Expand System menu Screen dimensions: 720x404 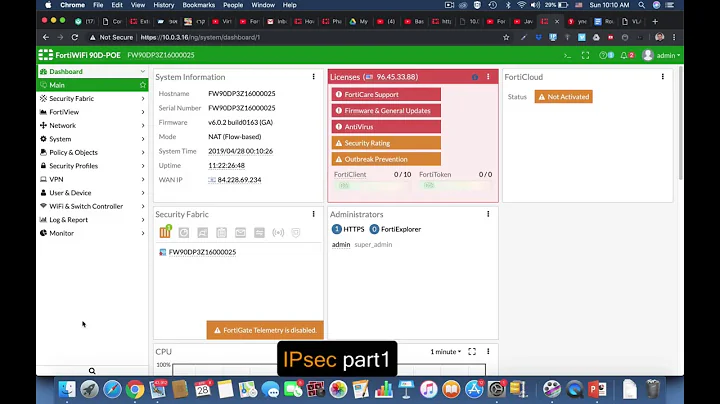(x=92, y=139)
